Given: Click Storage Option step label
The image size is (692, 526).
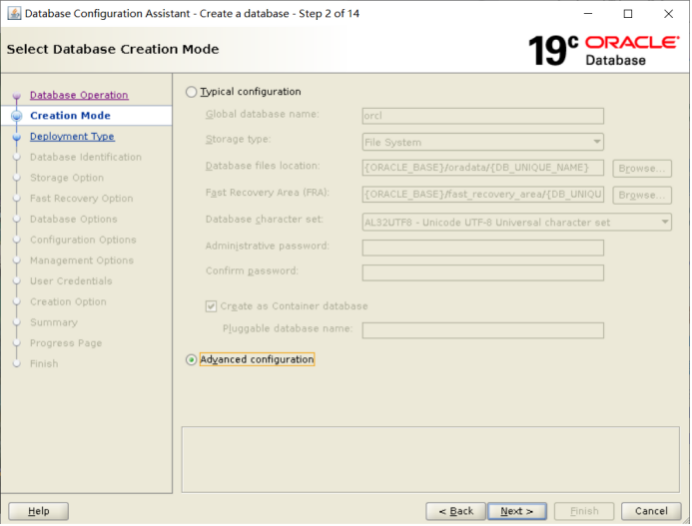Looking at the screenshot, I should click(67, 178).
